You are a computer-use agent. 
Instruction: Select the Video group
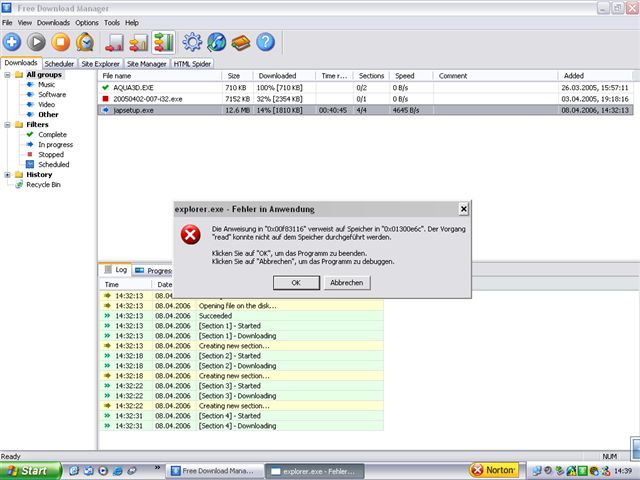pyautogui.click(x=46, y=104)
